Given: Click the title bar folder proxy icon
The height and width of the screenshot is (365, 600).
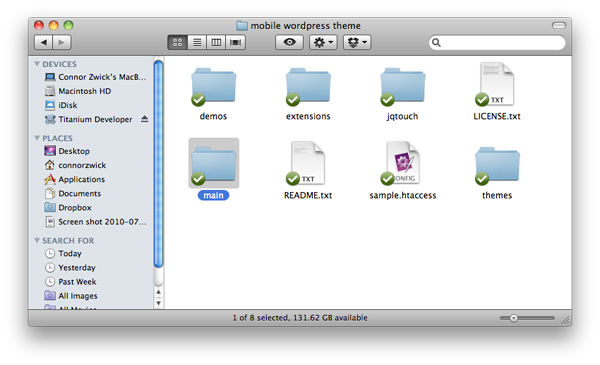Looking at the screenshot, I should coord(242,26).
